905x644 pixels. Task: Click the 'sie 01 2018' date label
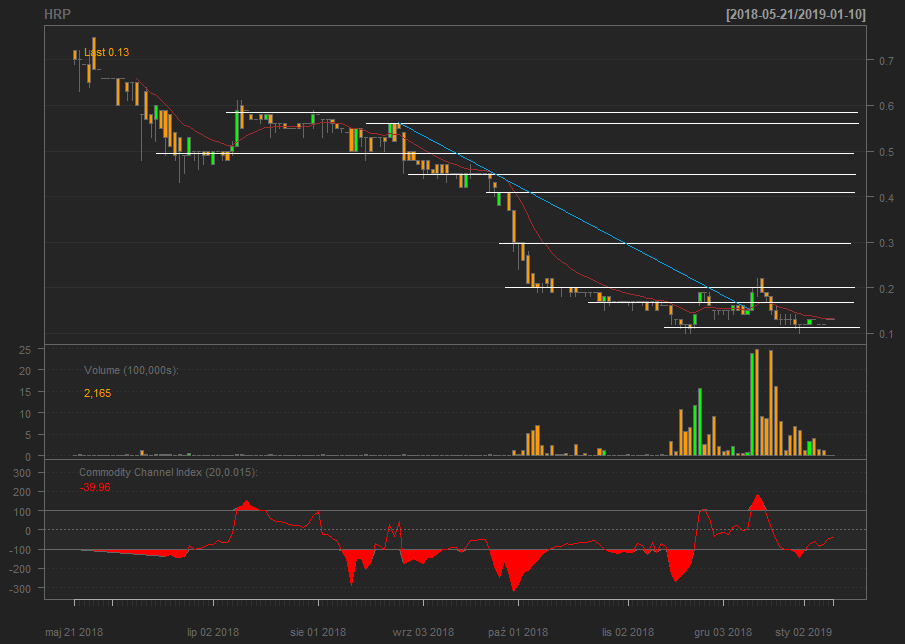click(318, 632)
